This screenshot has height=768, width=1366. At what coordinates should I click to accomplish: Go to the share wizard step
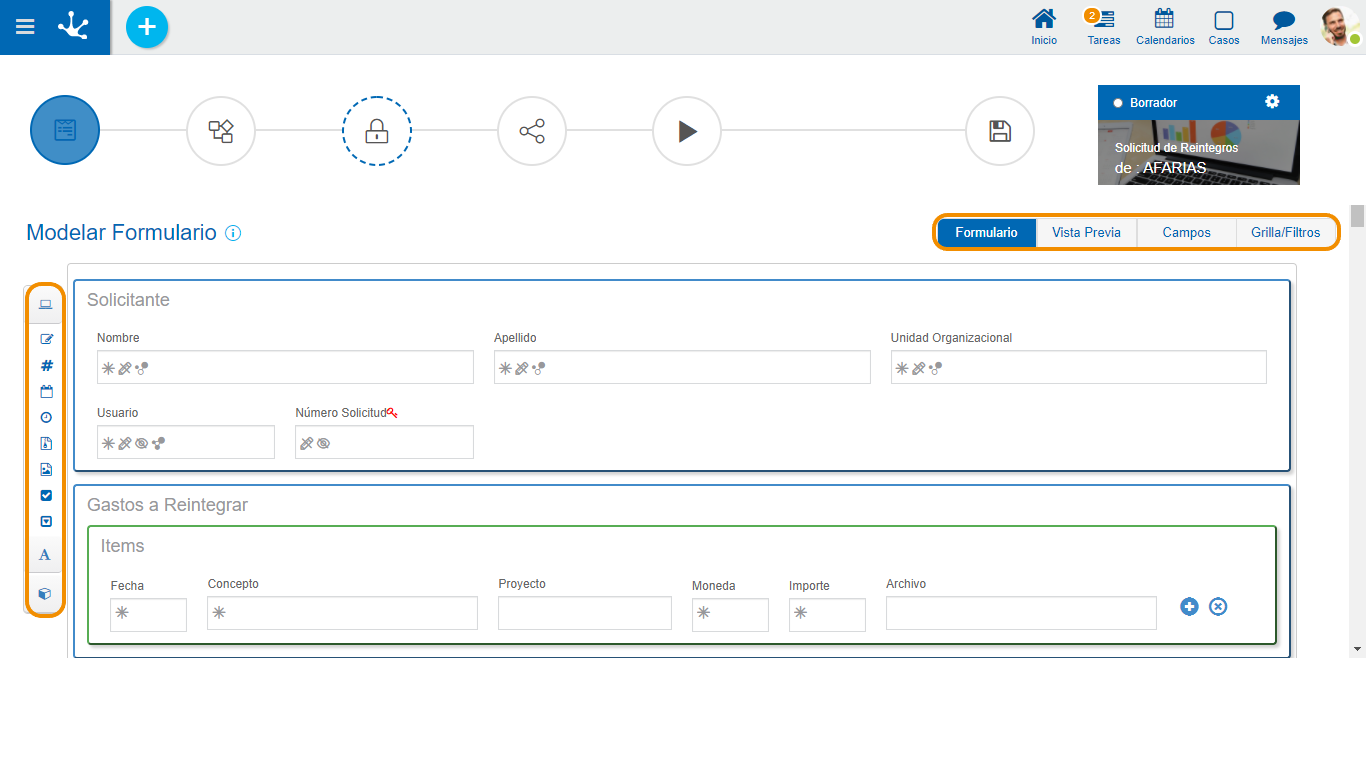coord(532,131)
